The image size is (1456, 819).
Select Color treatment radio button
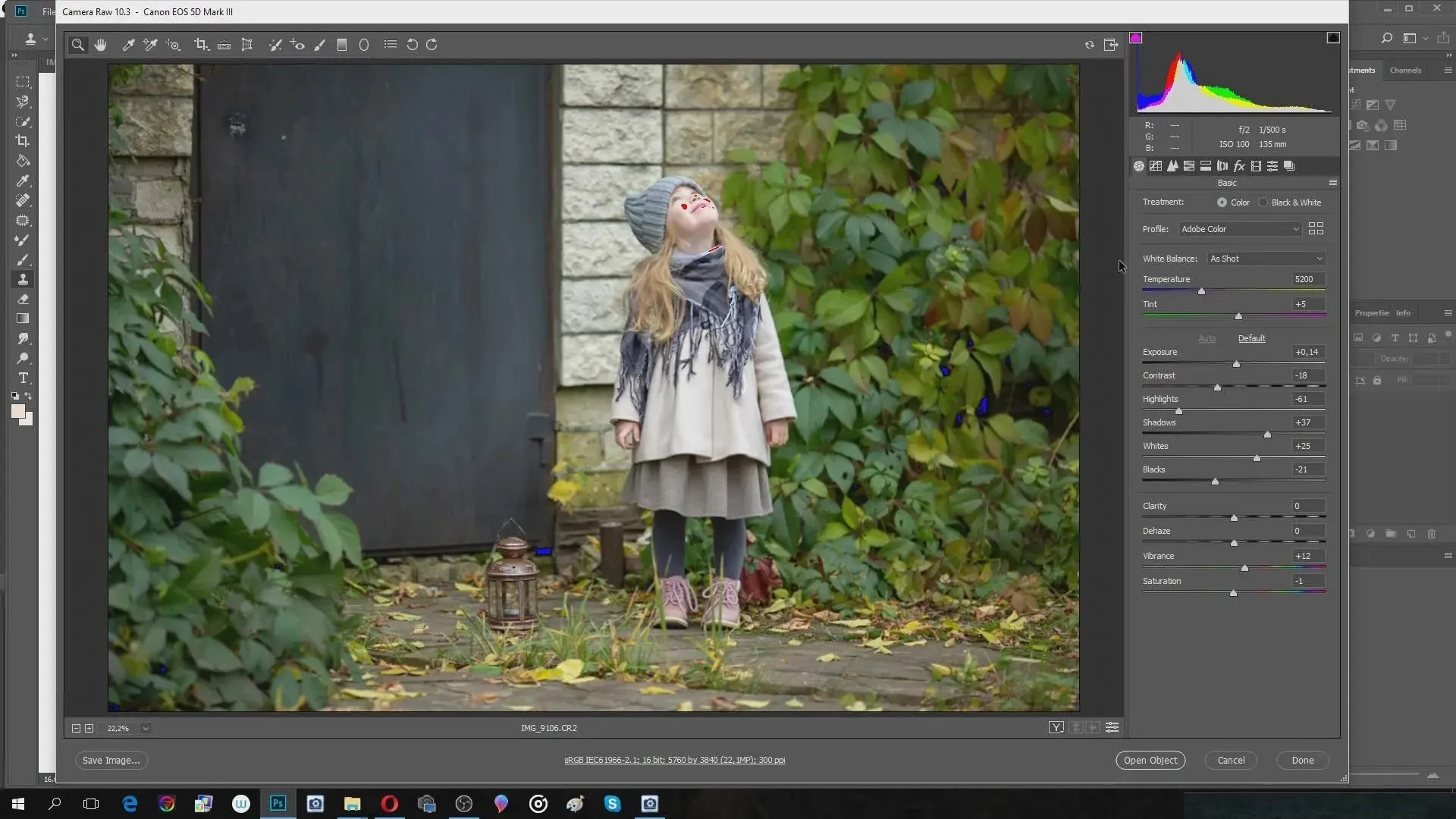point(1222,202)
